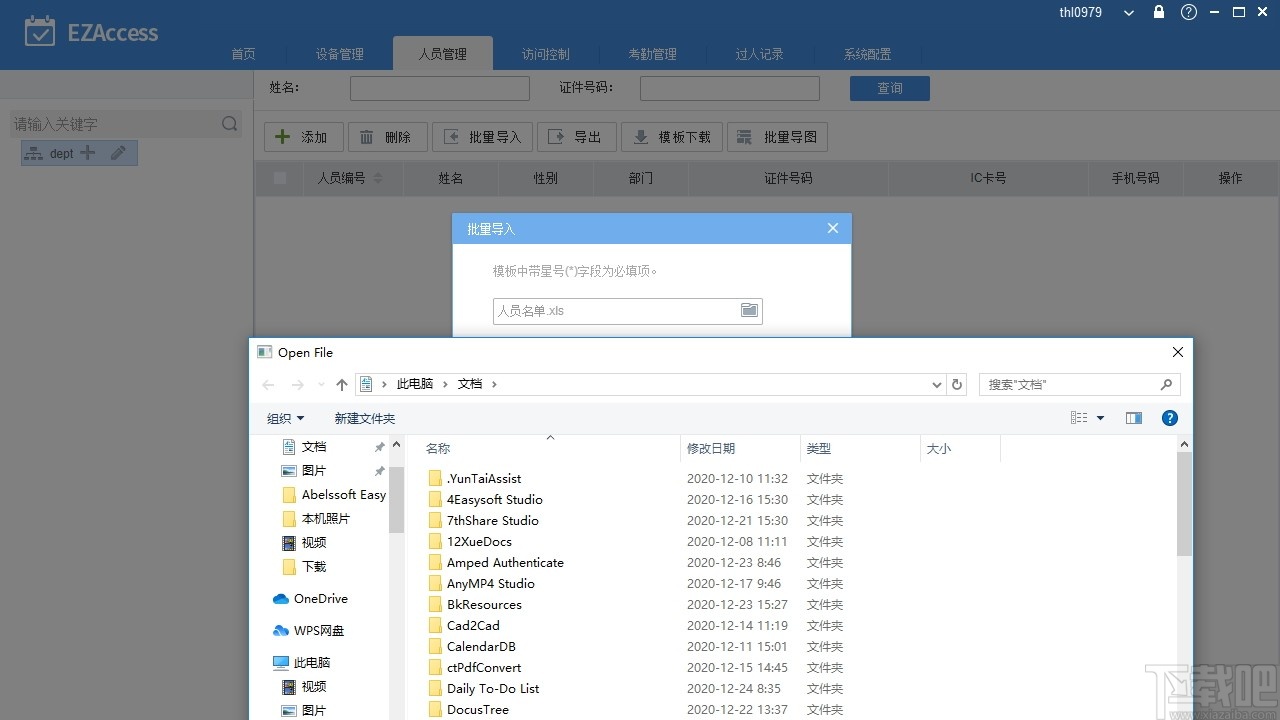Click the search magnifier in the keyword box

229,123
